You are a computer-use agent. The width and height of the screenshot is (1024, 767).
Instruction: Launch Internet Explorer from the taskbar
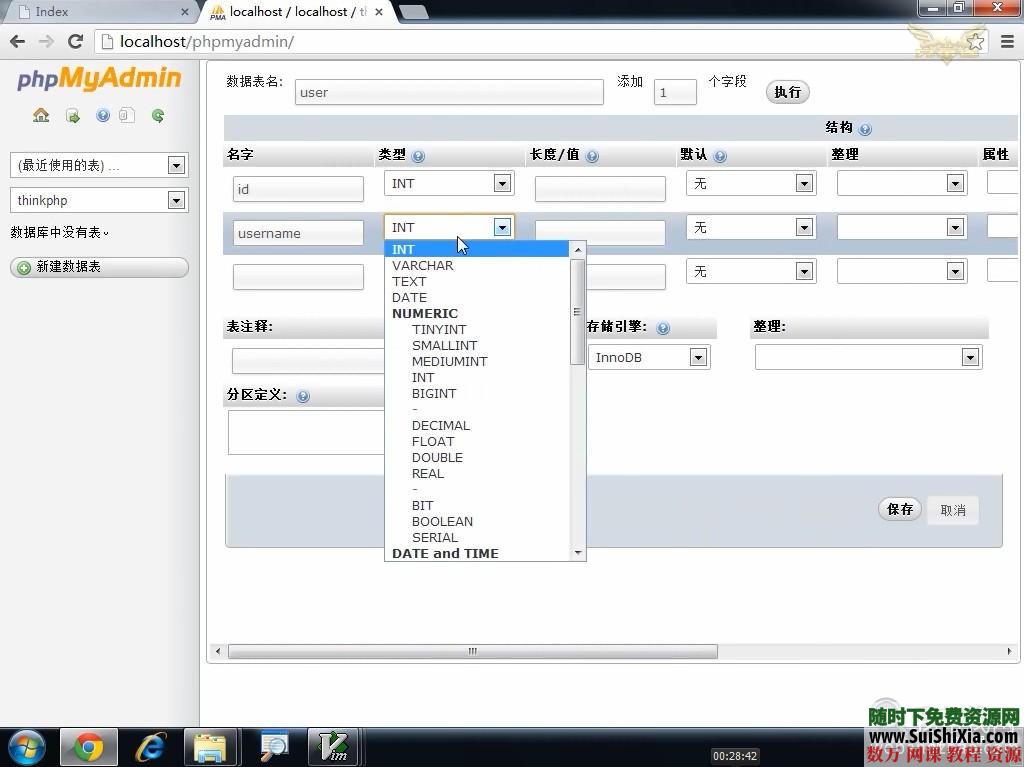pos(150,746)
